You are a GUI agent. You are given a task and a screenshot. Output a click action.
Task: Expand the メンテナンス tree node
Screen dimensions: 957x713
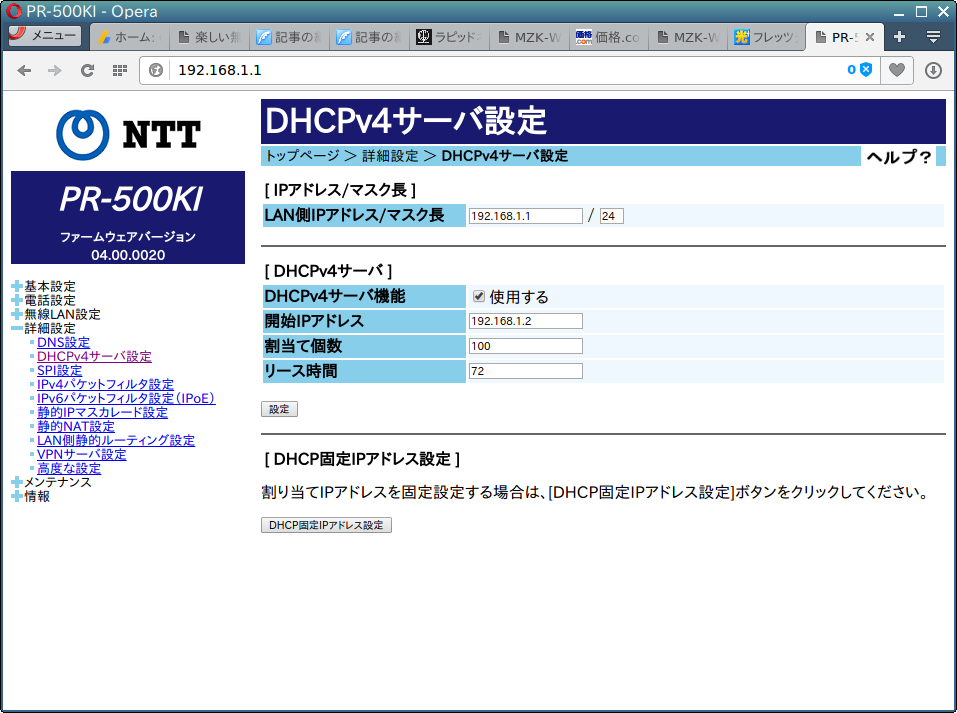click(x=16, y=482)
